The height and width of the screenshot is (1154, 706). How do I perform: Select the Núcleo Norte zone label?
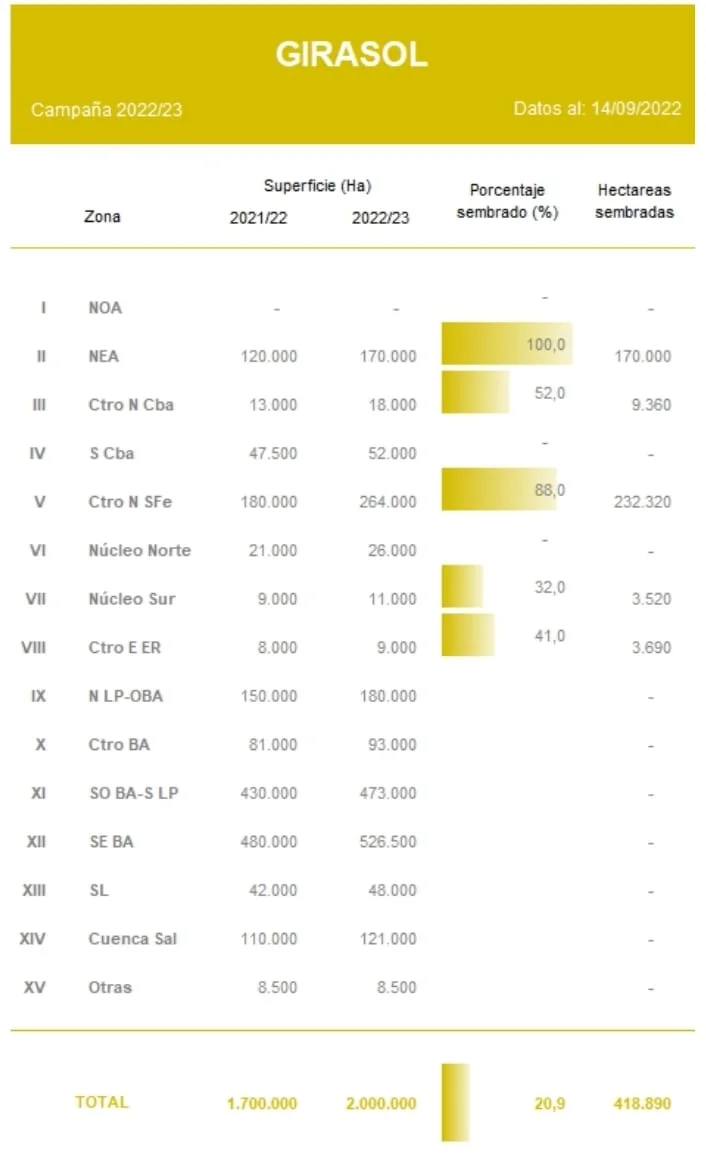pos(140,551)
